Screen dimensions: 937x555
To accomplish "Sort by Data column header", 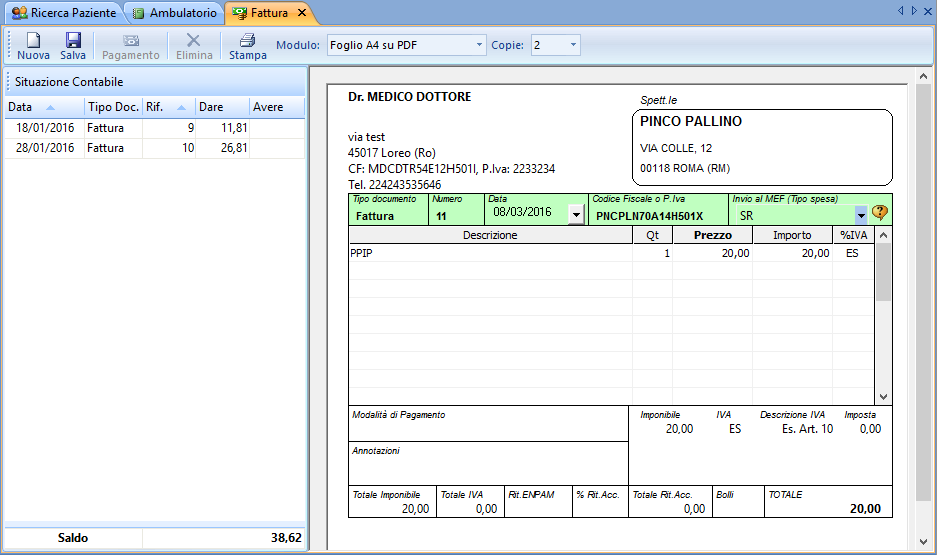I will click(45, 107).
